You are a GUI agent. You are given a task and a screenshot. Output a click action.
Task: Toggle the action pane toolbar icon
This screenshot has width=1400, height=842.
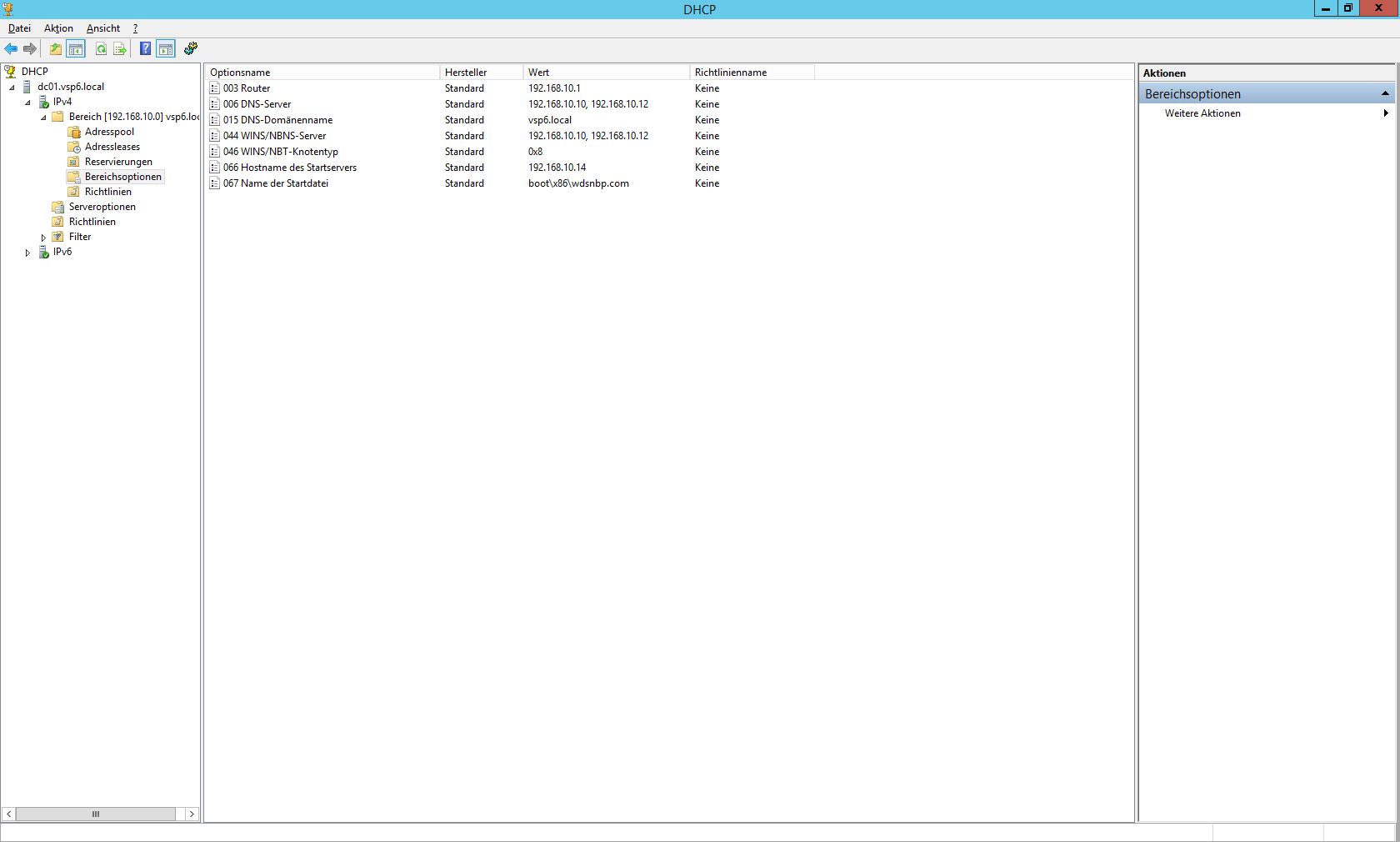pyautogui.click(x=166, y=49)
